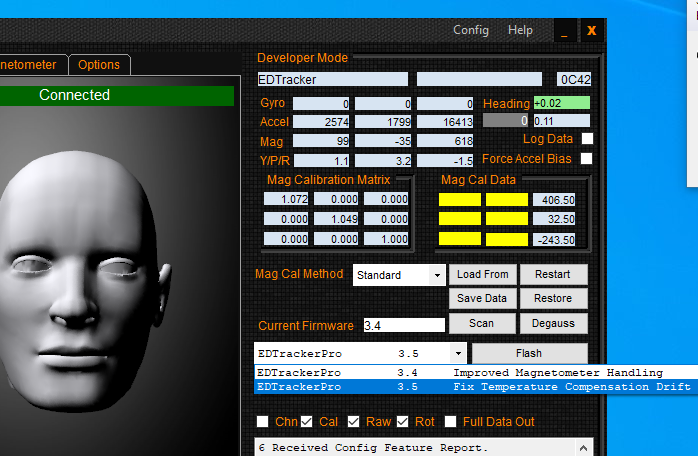Close the EDTracker window with X
Image resolution: width=698 pixels, height=456 pixels.
pyautogui.click(x=591, y=31)
